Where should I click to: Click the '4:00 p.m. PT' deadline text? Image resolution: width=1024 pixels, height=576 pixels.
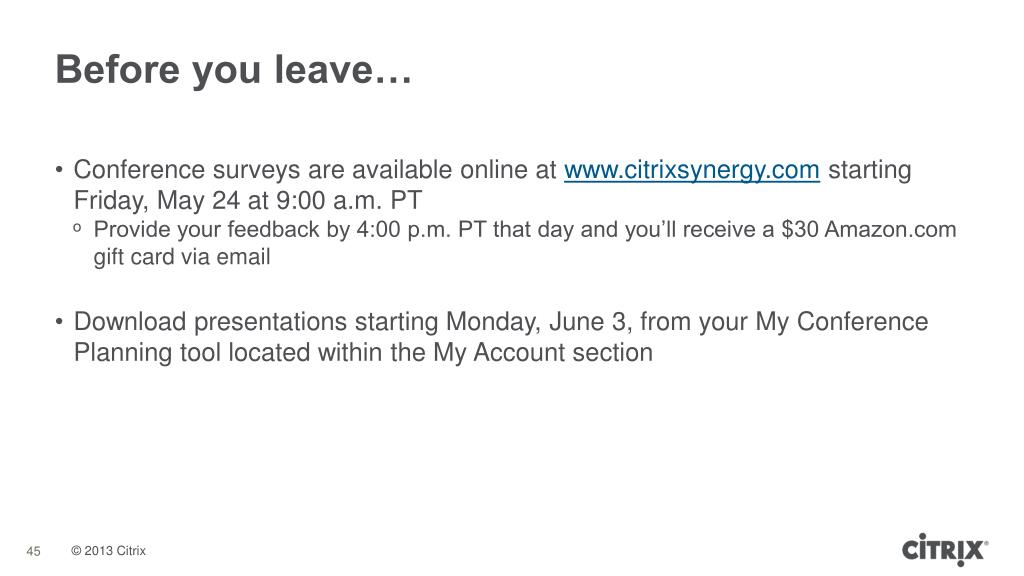(421, 229)
